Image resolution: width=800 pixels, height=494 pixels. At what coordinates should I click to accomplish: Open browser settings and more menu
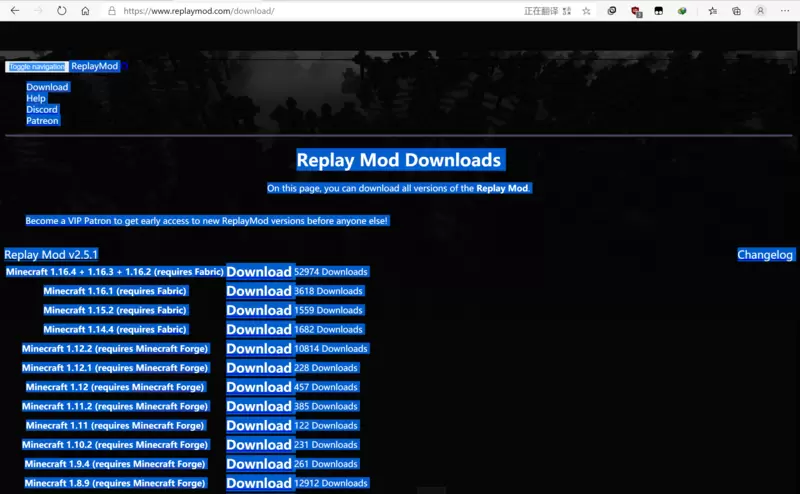pyautogui.click(x=785, y=11)
